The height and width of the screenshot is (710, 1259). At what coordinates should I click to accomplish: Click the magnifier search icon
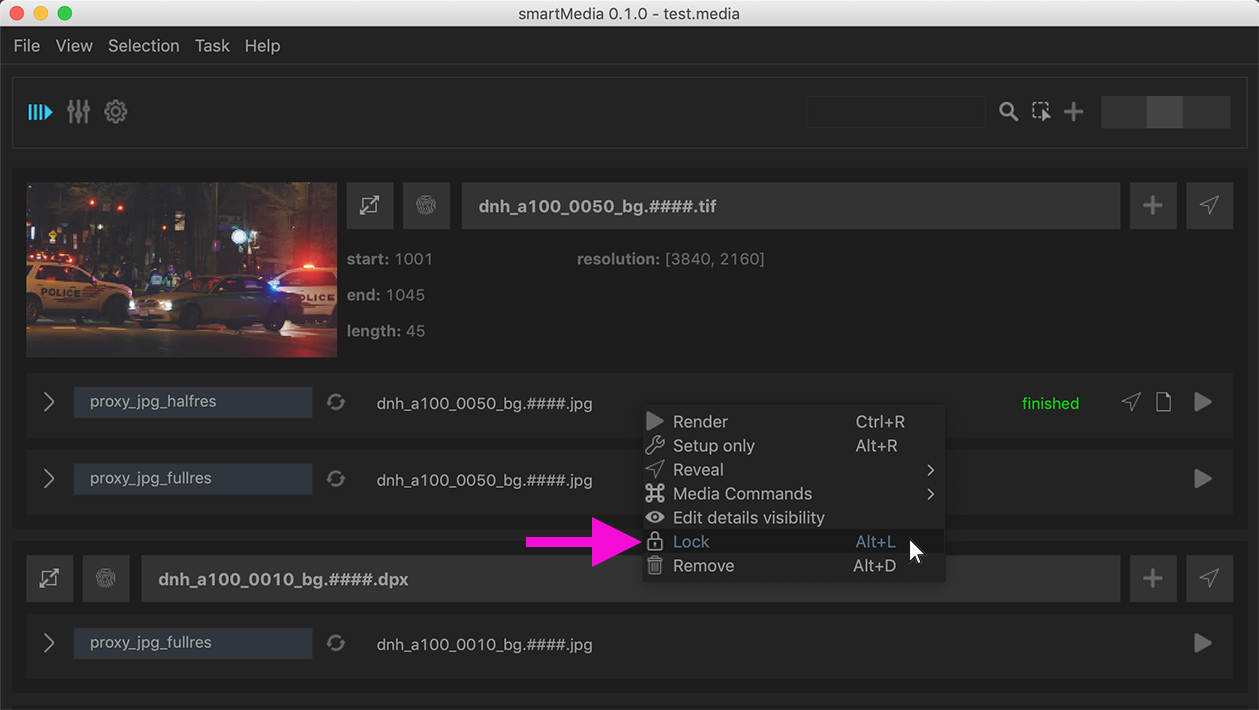[1008, 112]
